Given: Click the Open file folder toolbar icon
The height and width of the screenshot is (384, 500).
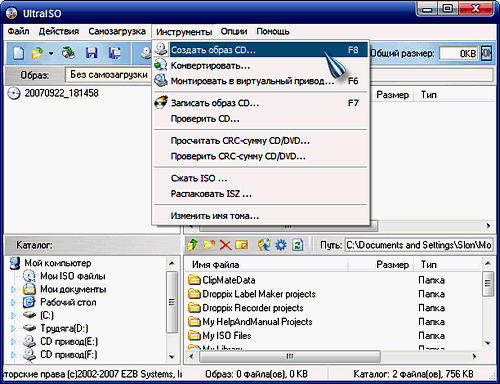Looking at the screenshot, I should [x=37, y=53].
